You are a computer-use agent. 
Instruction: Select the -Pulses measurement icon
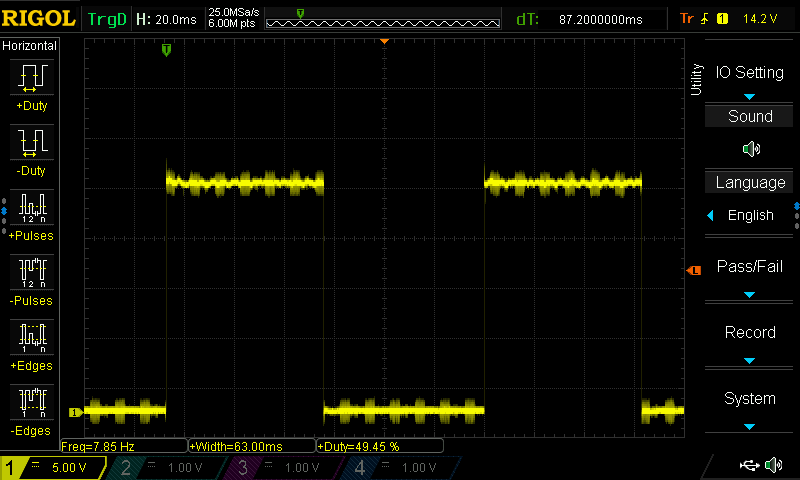(x=32, y=272)
